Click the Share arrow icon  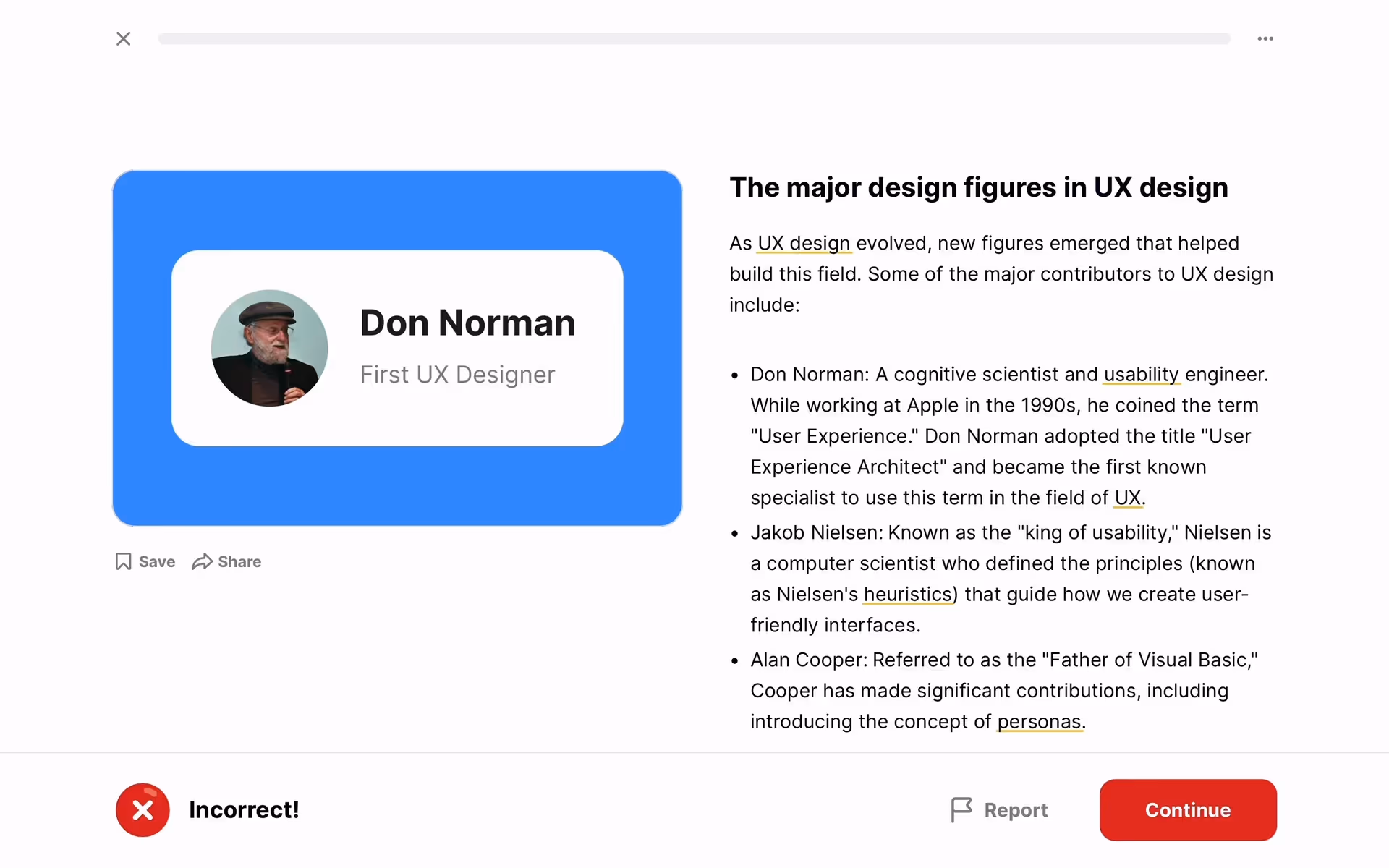(202, 561)
